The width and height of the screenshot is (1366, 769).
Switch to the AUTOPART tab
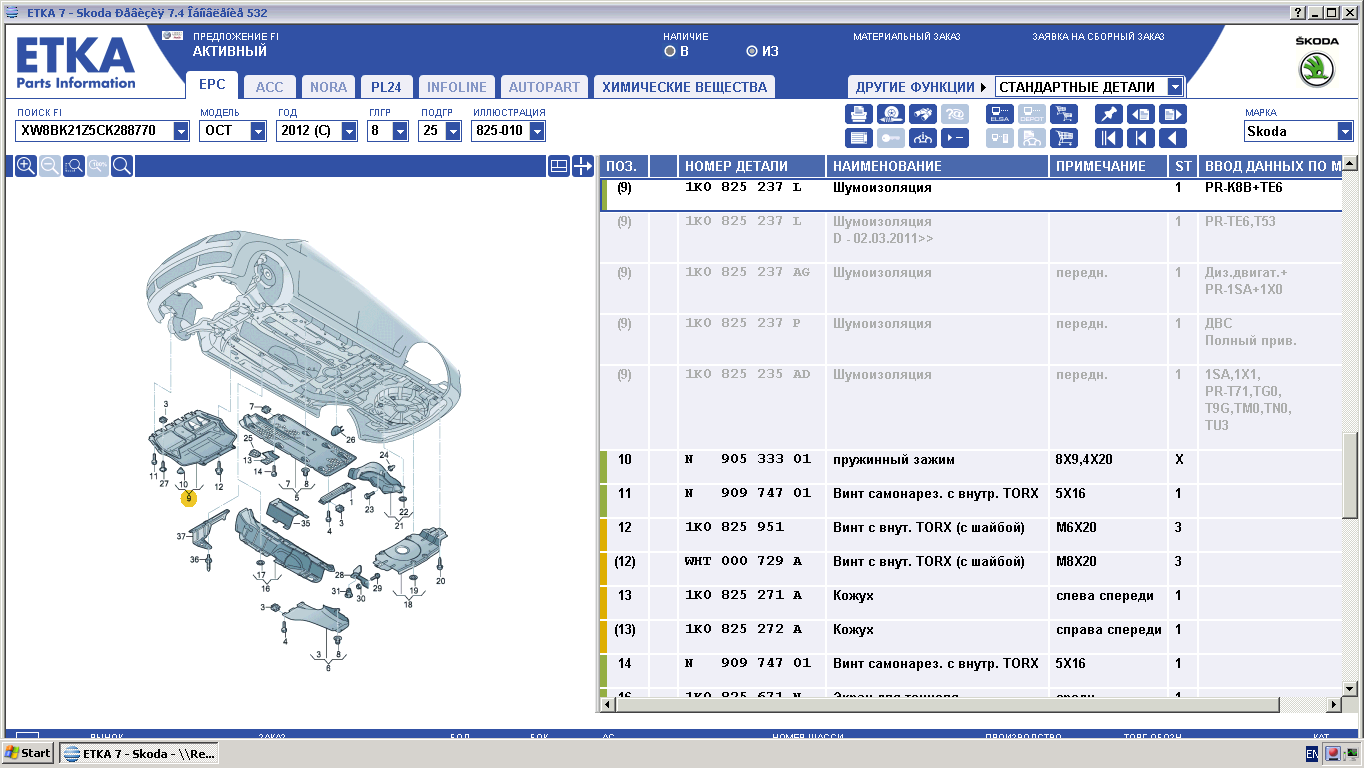544,87
